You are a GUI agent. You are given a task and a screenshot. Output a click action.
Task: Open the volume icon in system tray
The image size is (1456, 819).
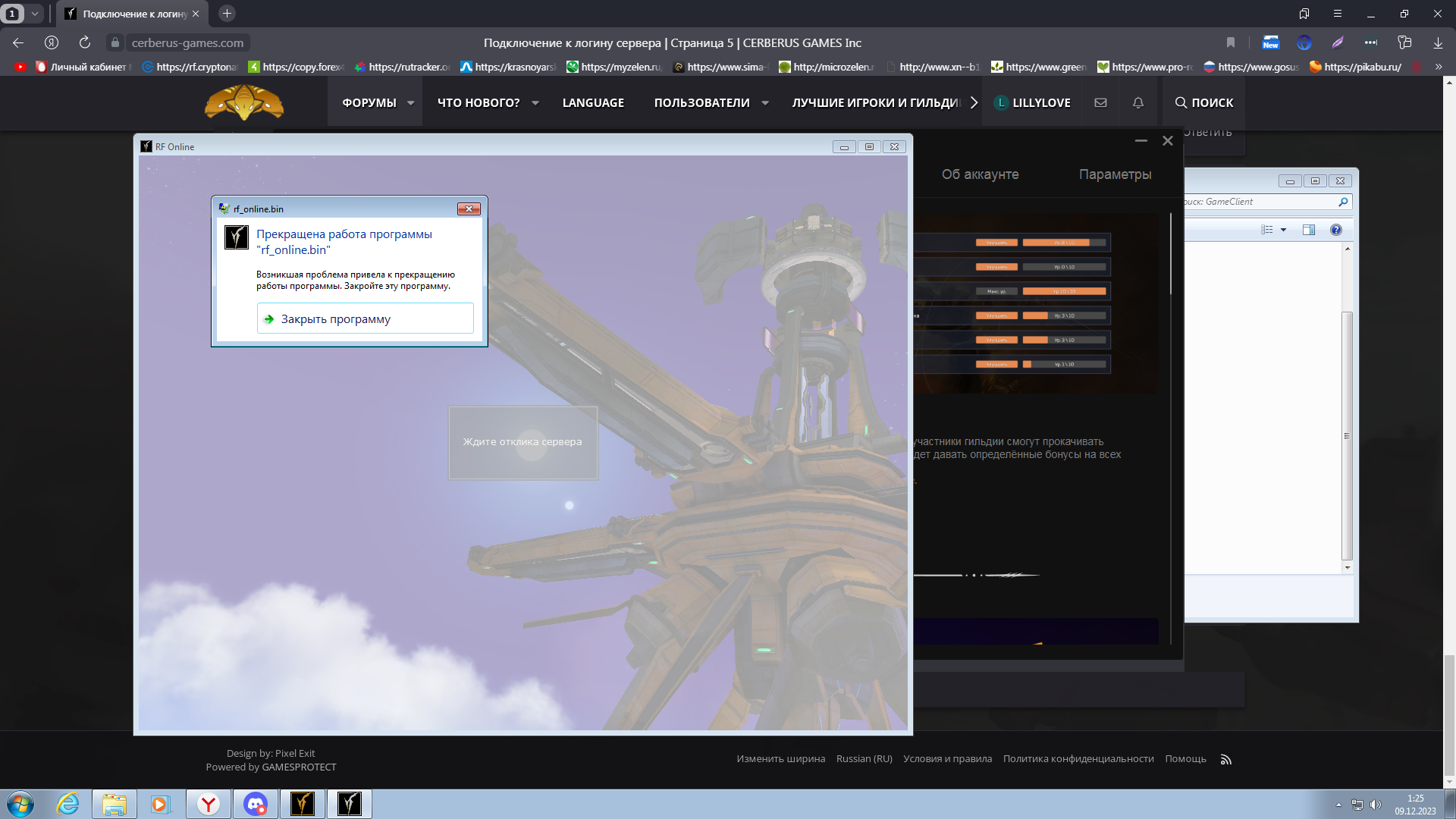point(1376,805)
